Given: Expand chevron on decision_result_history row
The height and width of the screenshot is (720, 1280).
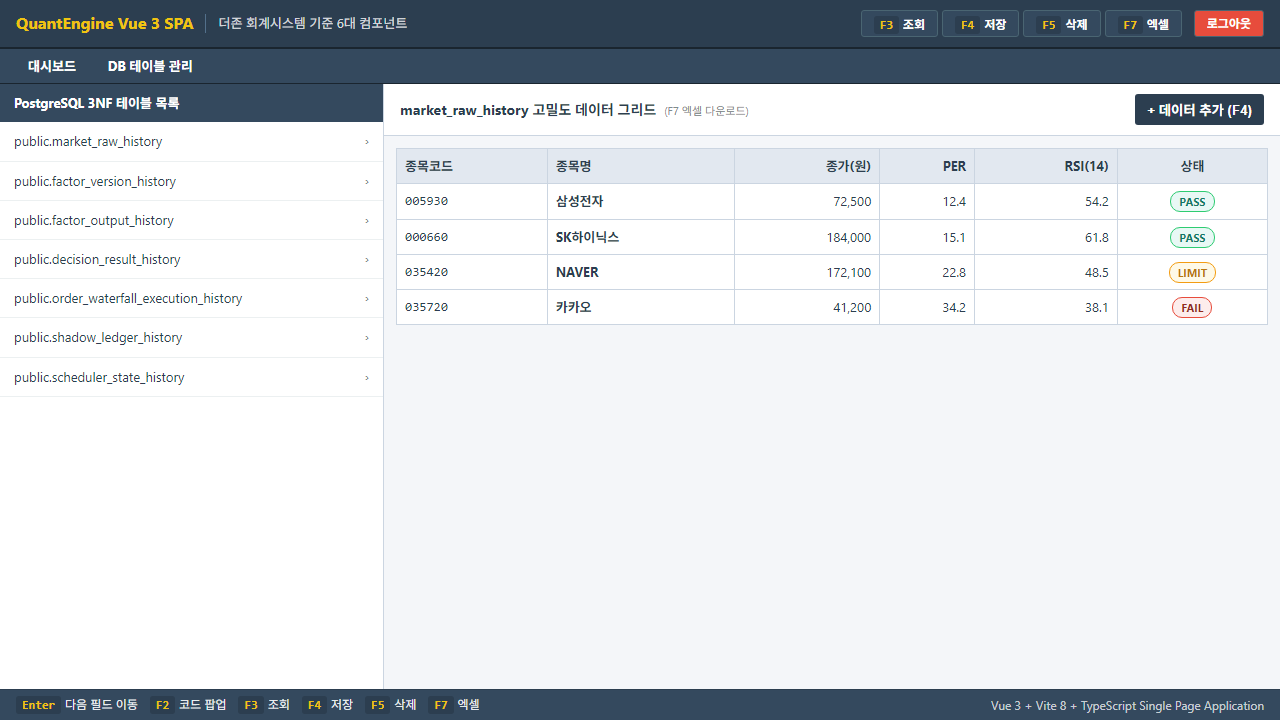Looking at the screenshot, I should pyautogui.click(x=367, y=259).
